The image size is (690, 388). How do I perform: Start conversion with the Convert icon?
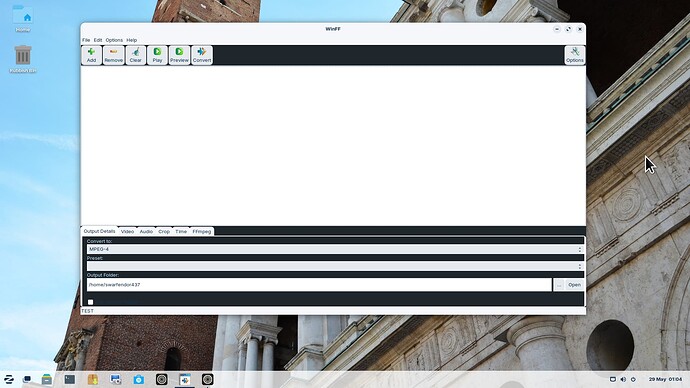coord(202,55)
